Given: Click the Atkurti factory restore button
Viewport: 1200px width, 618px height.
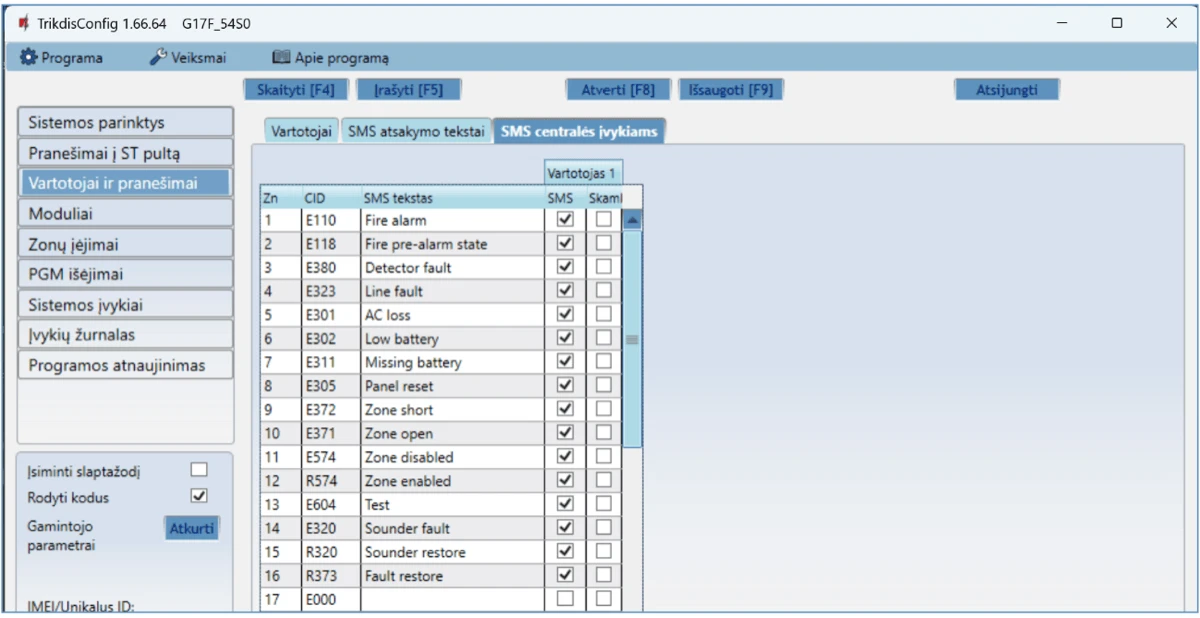Looking at the screenshot, I should 191,528.
